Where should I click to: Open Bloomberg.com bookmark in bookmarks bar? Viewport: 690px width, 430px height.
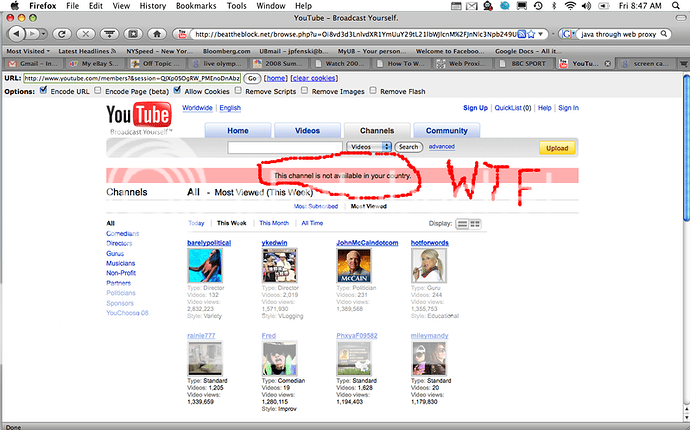[x=226, y=51]
